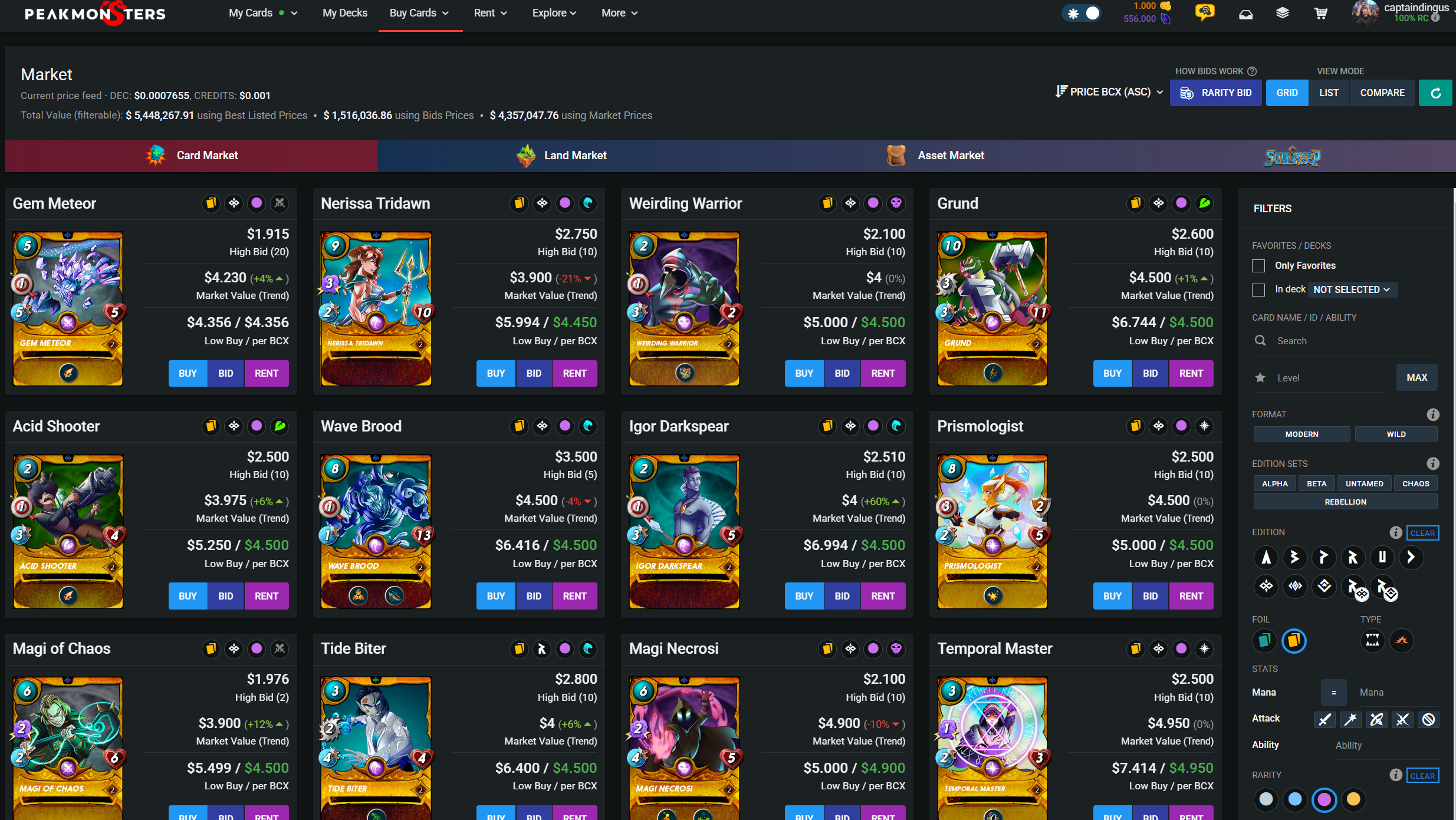Open the yellow chat bubble icon

tap(1205, 12)
